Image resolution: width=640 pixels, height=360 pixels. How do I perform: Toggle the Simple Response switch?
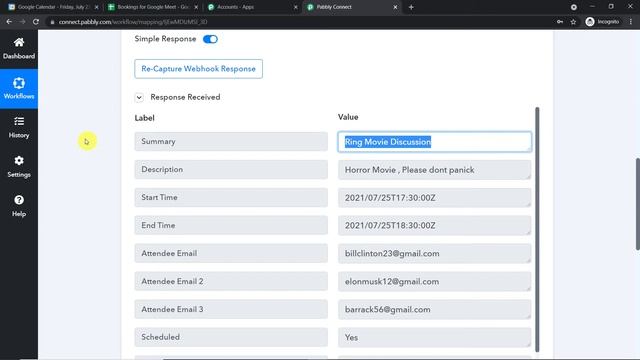[x=210, y=39]
